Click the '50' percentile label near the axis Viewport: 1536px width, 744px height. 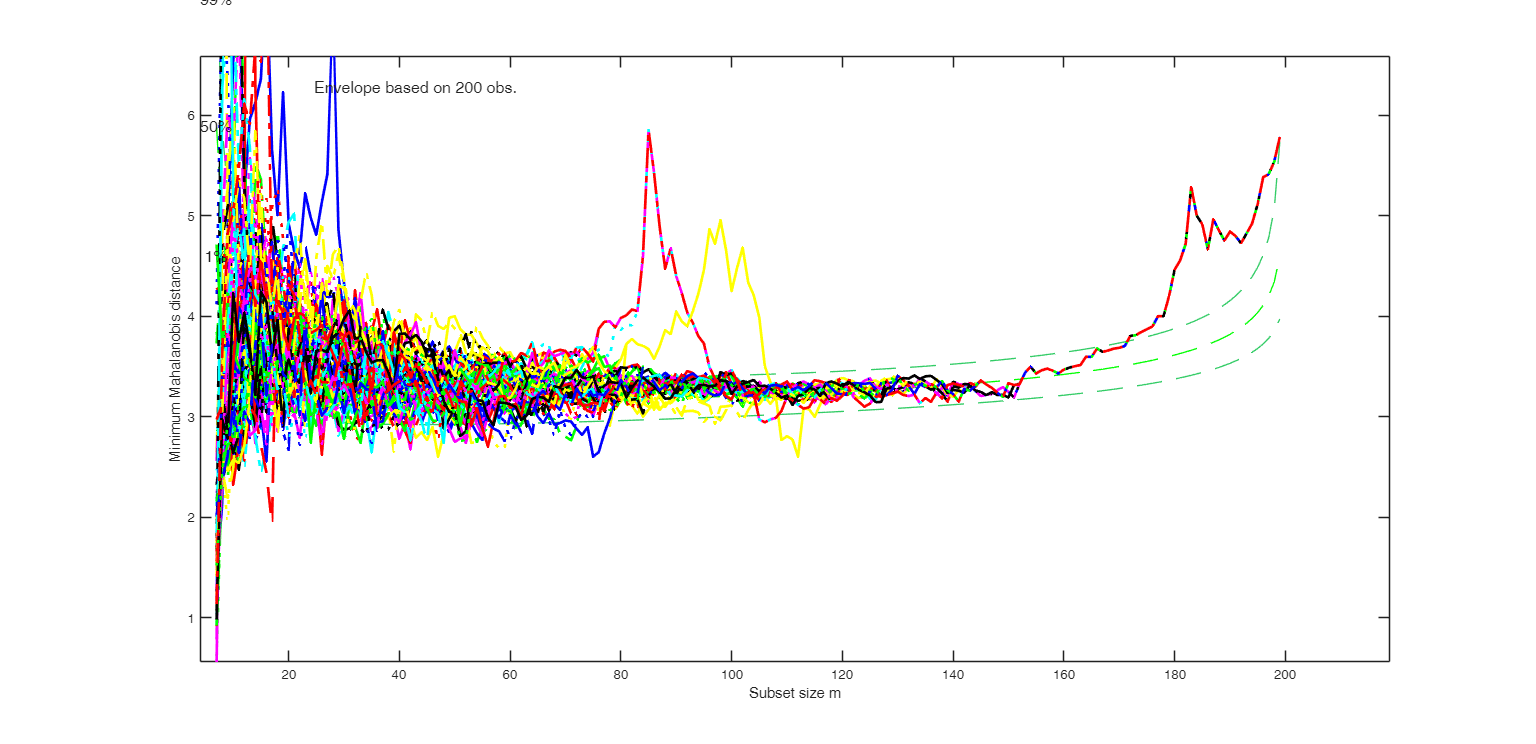coord(210,127)
